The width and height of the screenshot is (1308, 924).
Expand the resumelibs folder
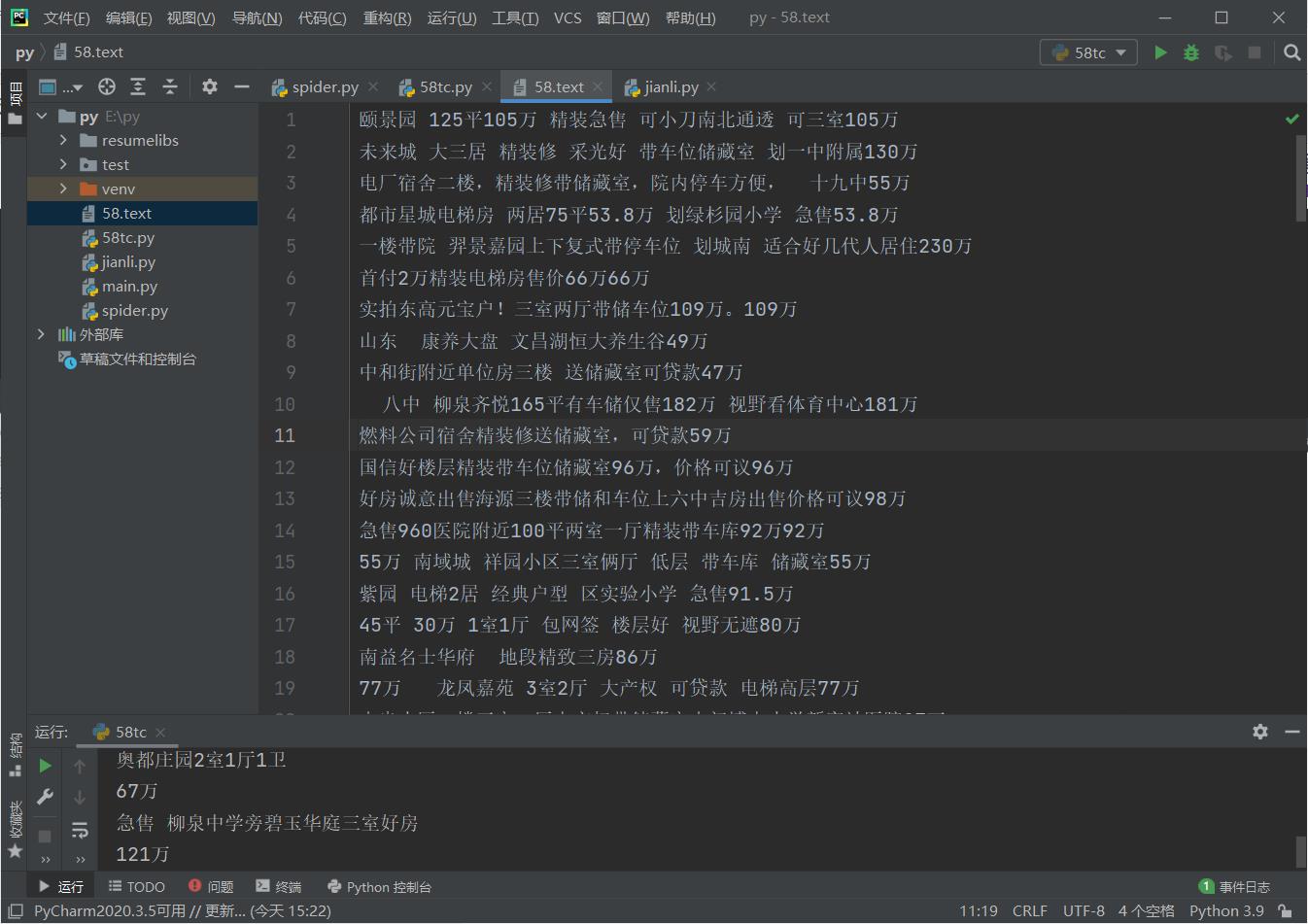(x=63, y=140)
